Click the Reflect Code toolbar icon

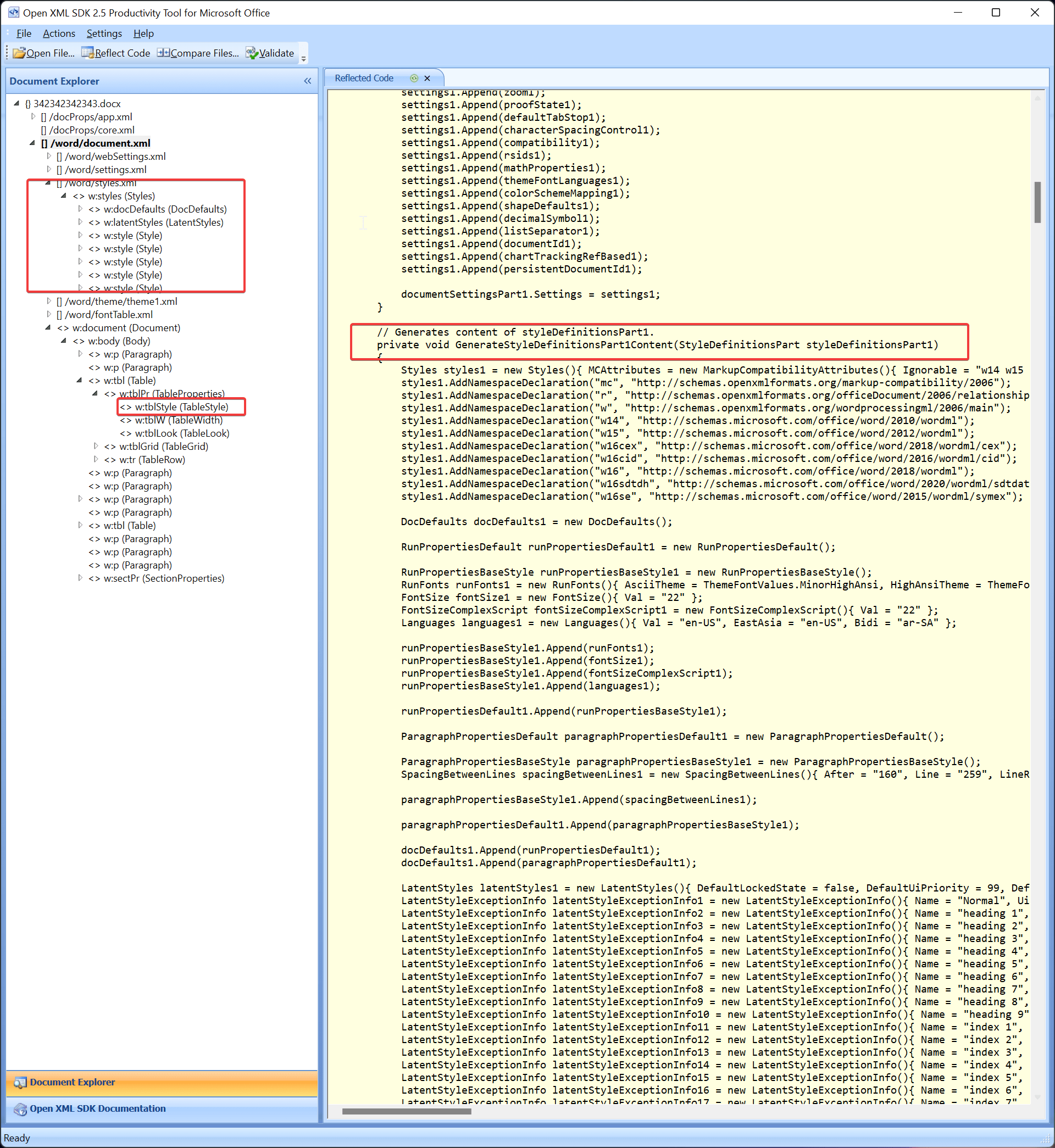pos(87,53)
